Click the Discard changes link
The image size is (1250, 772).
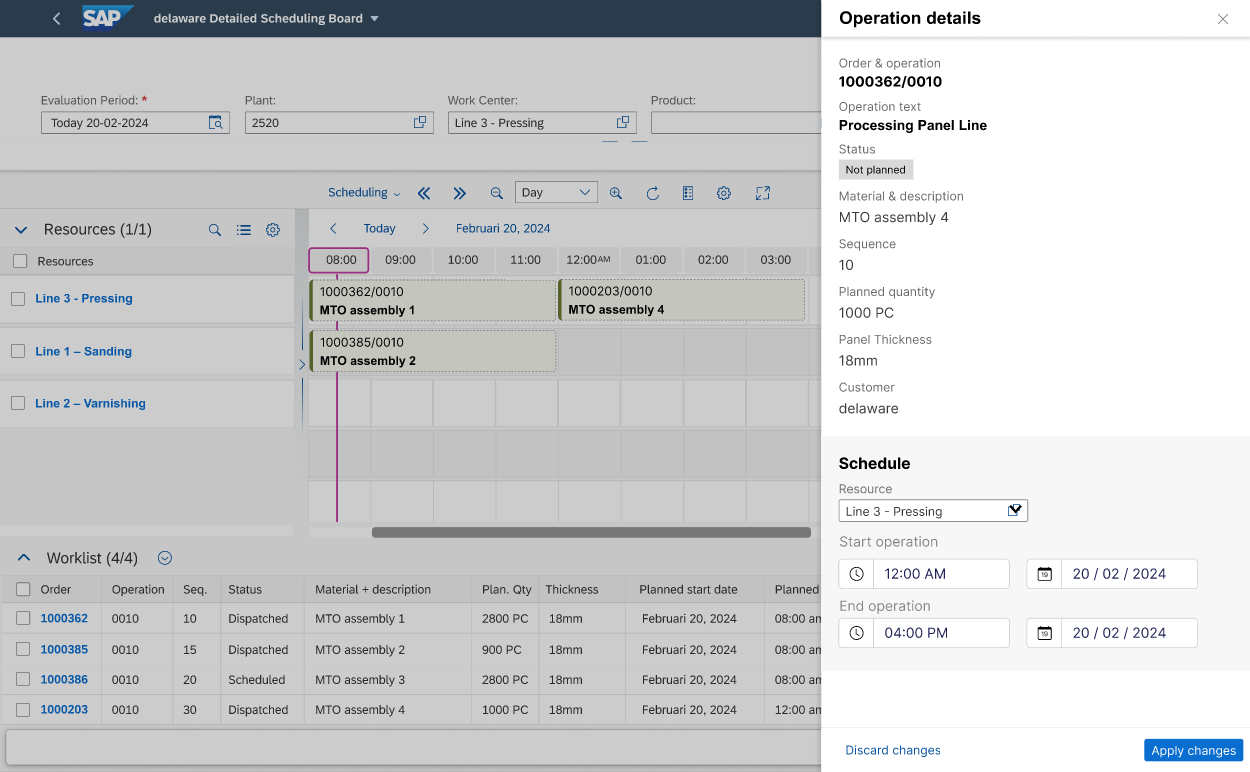tap(892, 750)
